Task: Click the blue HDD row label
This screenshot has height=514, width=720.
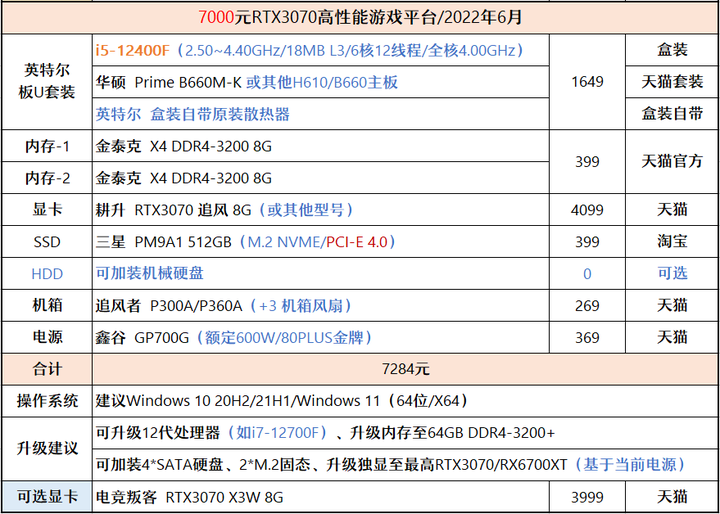Action: click(47, 274)
